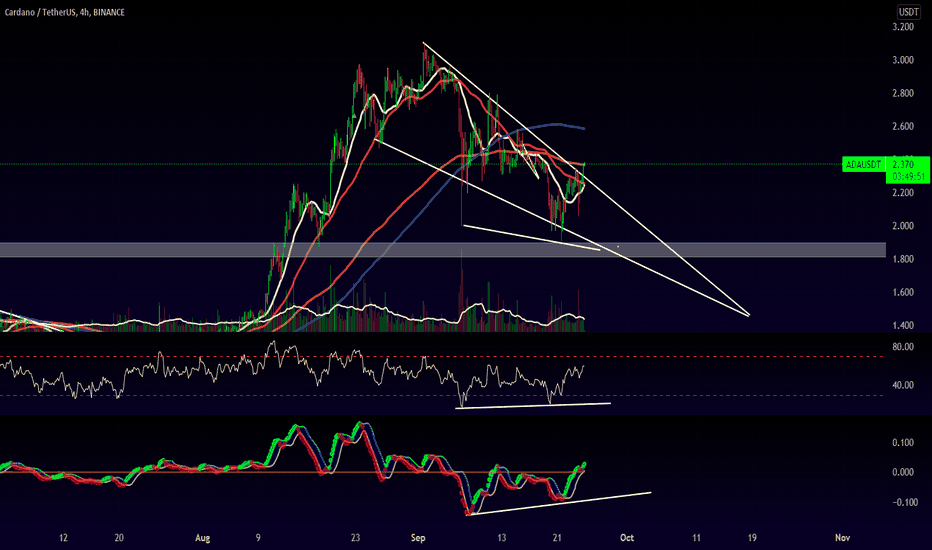The image size is (932, 550).
Task: Select the gray horizontal support zone rectangle
Action: click(x=443, y=250)
